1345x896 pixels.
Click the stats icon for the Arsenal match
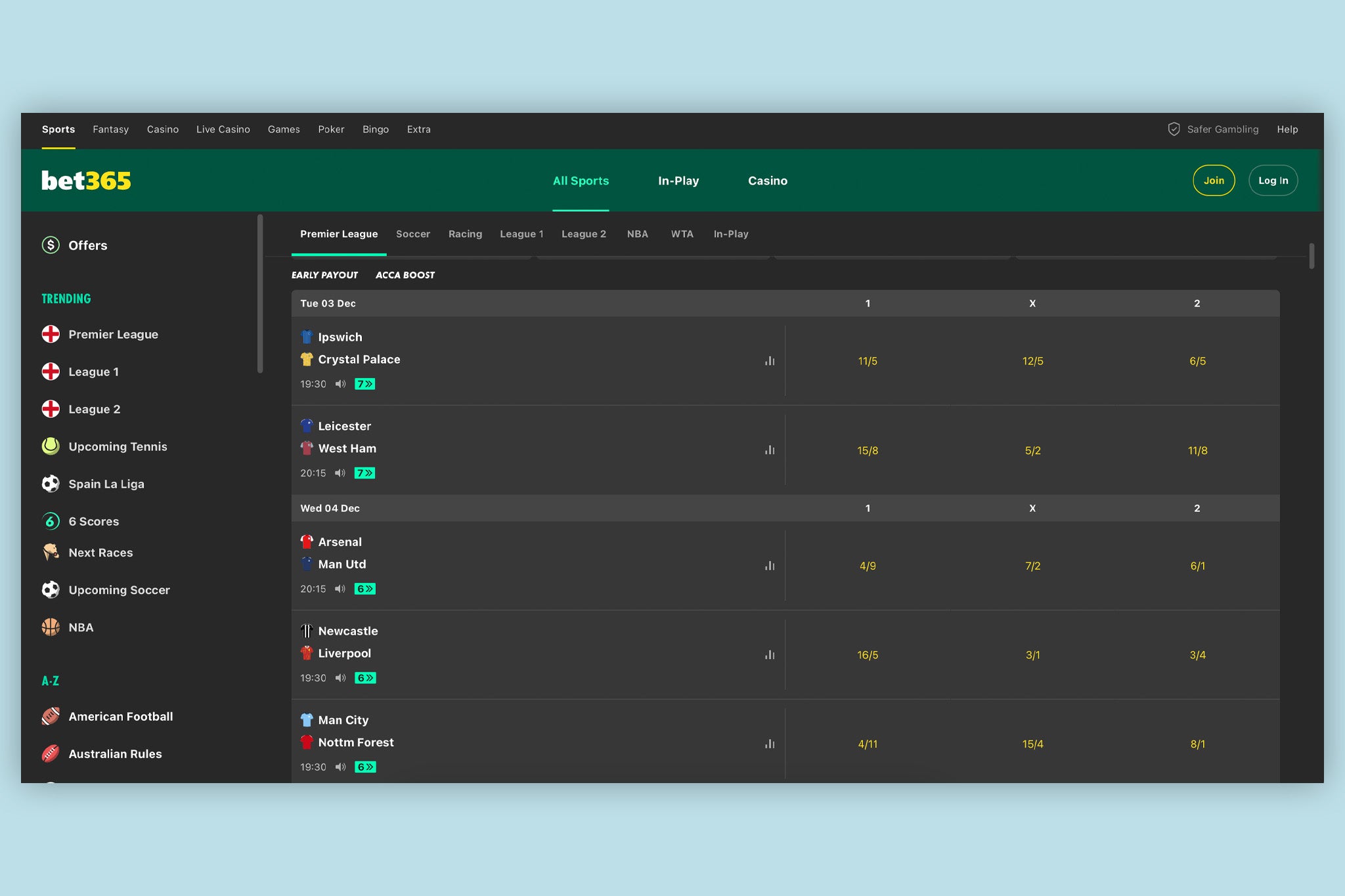click(769, 565)
